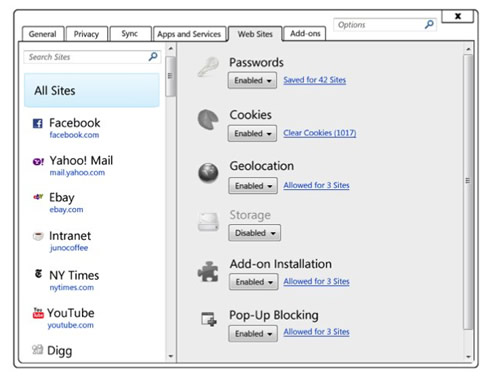Click into the Options search field
This screenshot has height=376, width=490.
(x=385, y=25)
